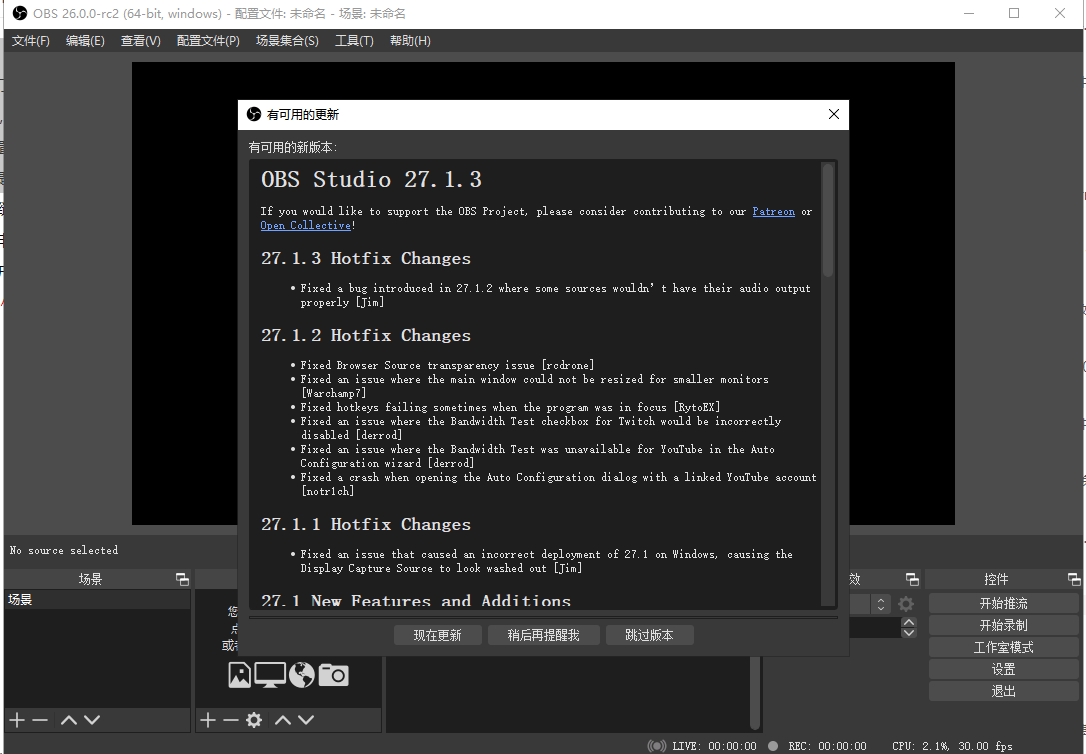1086x754 pixels.
Task: Open the 配置文件(P) menu
Action: point(208,41)
